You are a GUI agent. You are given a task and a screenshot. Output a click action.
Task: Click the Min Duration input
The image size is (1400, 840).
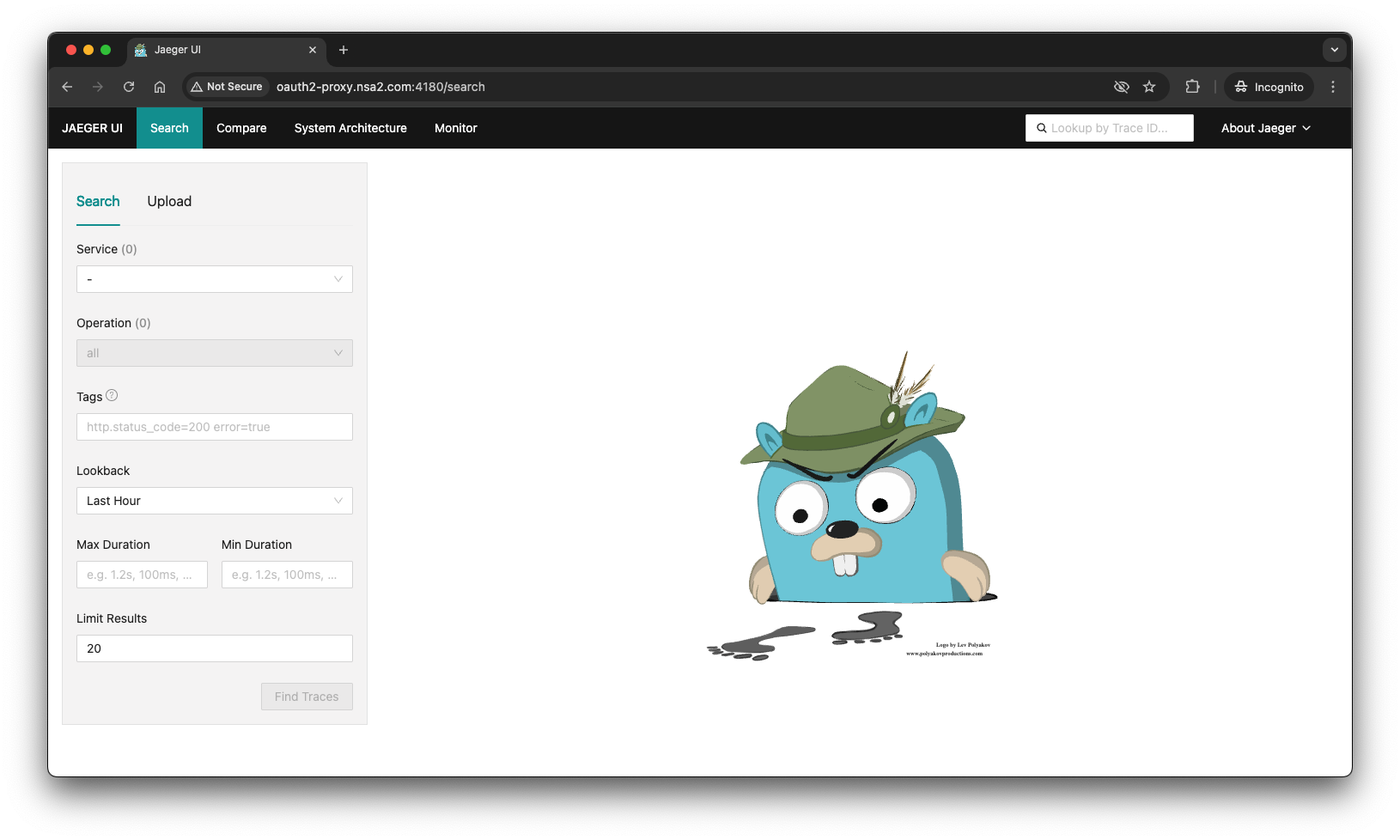[287, 575]
